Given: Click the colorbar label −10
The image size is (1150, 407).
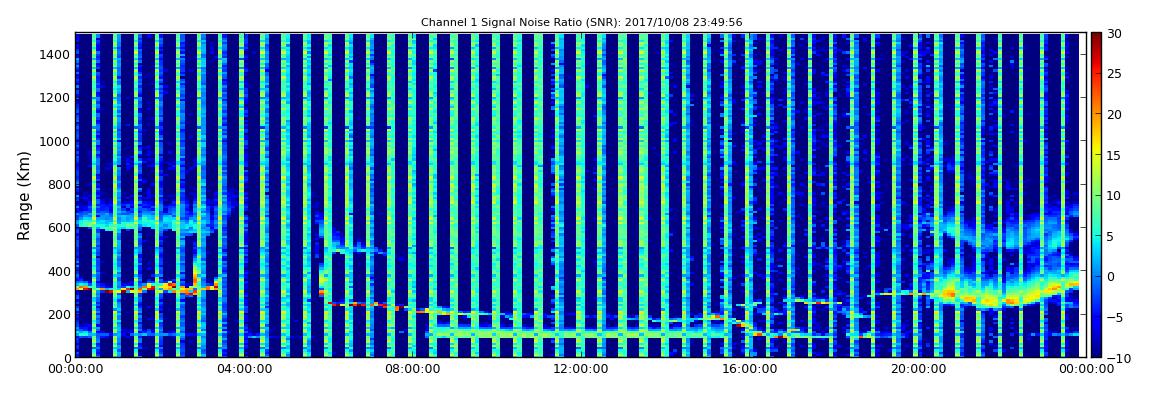Looking at the screenshot, I should coord(1118,358).
